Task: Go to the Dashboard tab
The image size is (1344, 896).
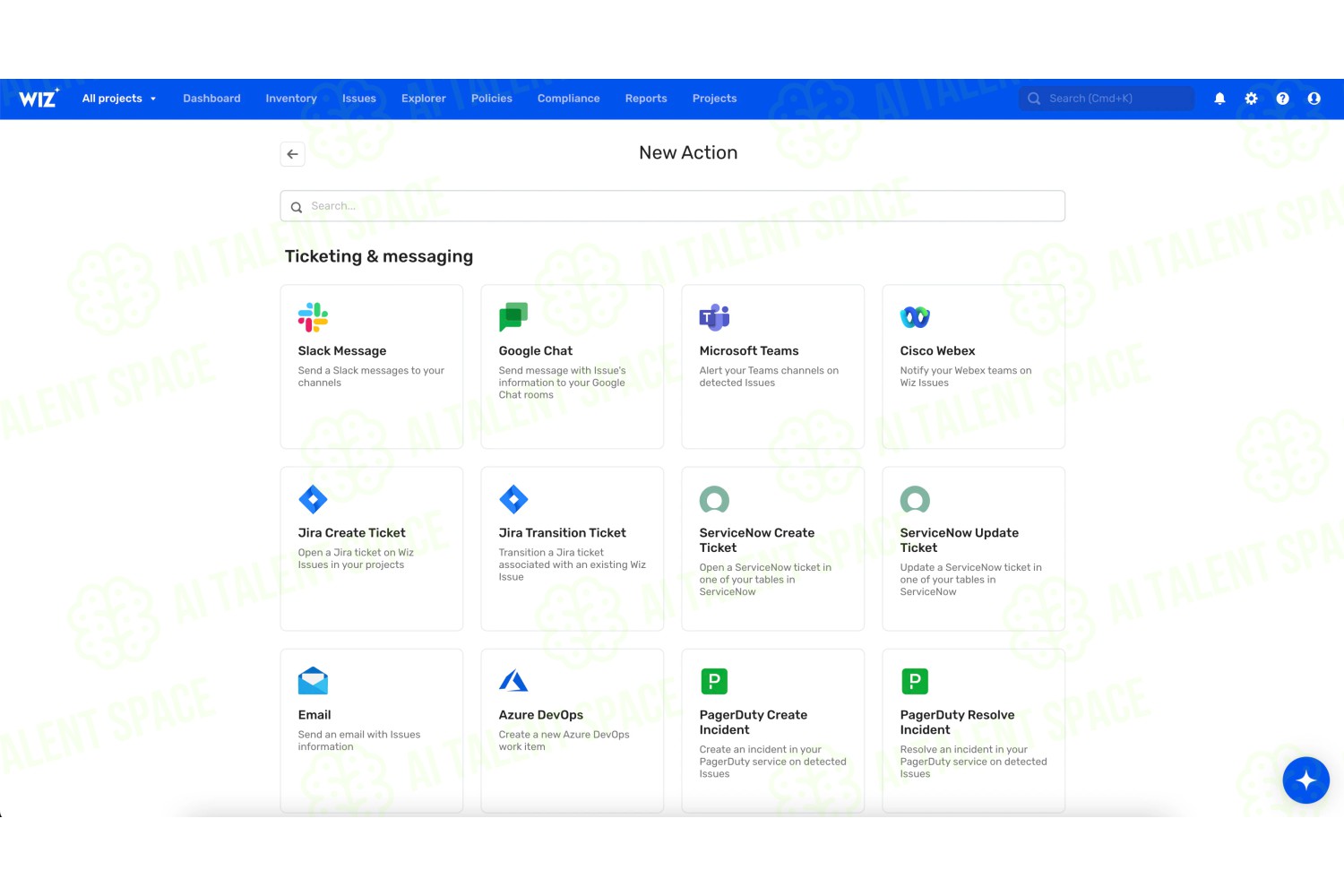Action: 211,99
